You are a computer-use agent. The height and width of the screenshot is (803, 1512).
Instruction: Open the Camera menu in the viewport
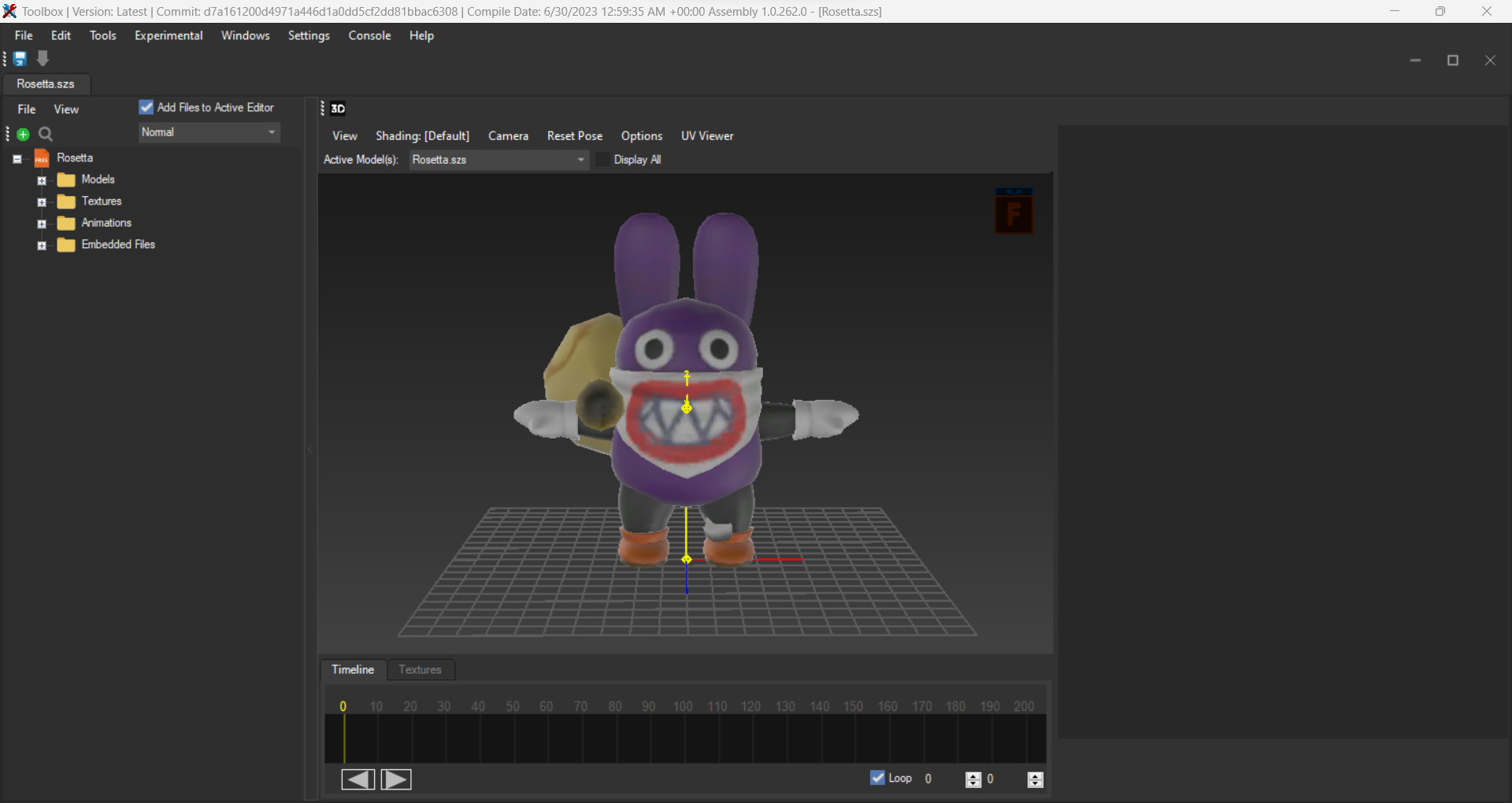click(508, 136)
